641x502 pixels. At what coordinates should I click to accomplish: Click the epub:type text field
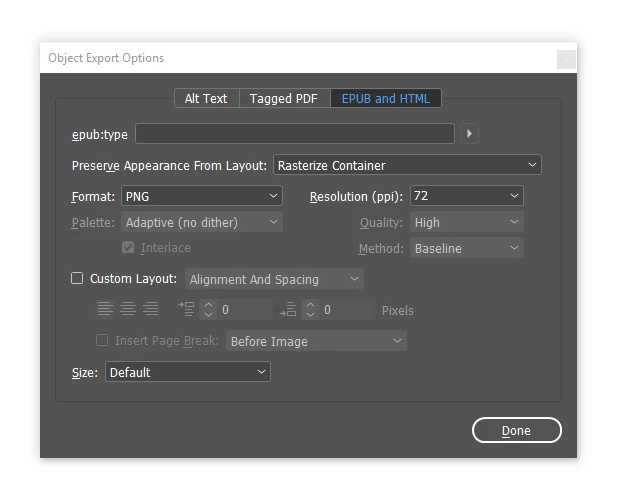point(295,134)
